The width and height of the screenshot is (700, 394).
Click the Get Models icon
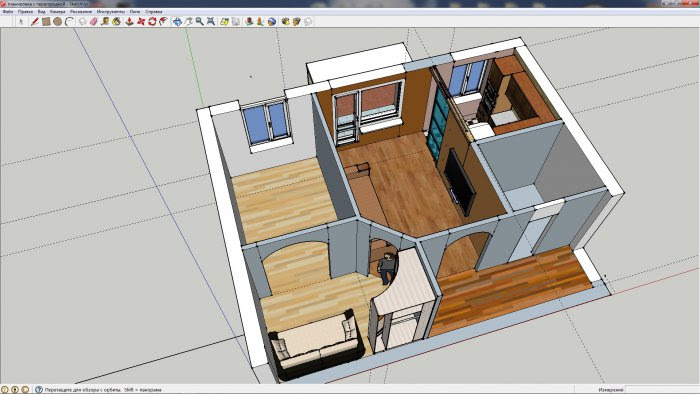286,21
